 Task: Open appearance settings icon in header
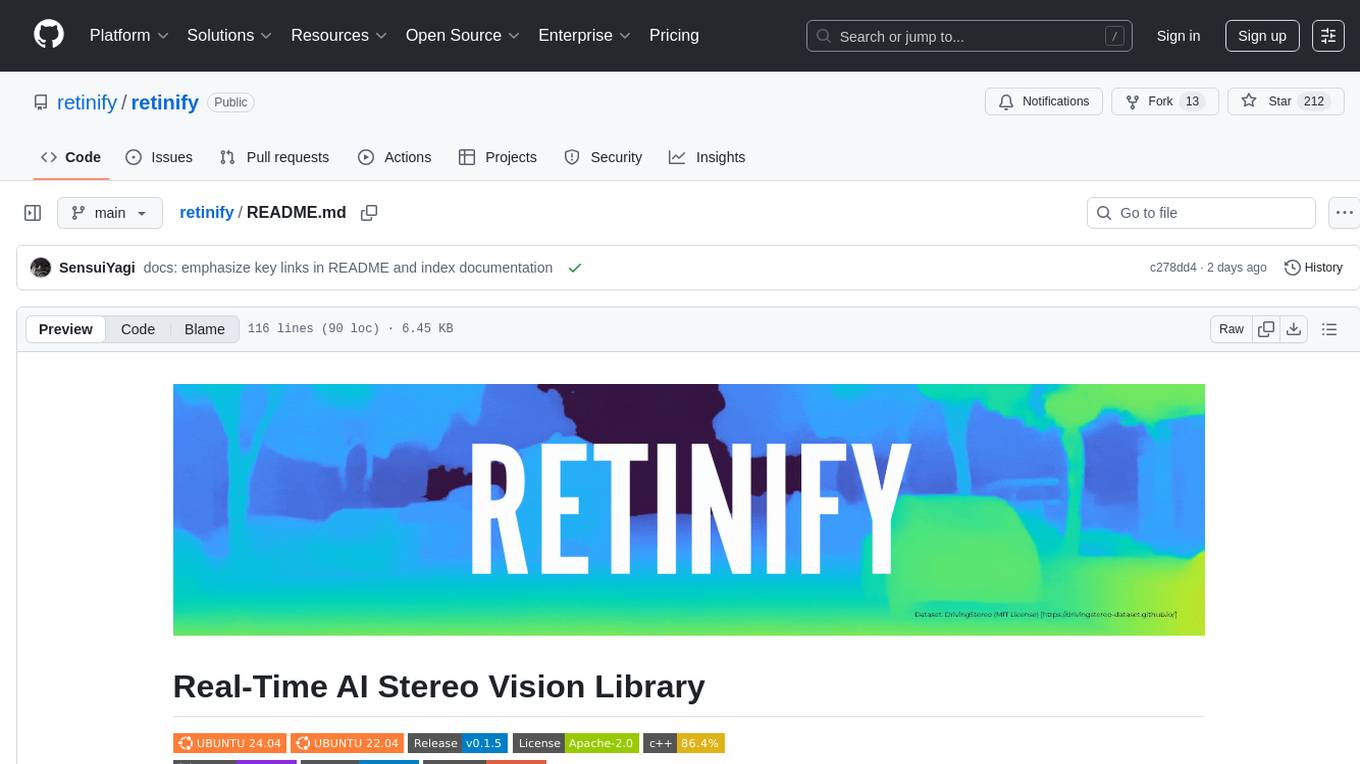pos(1328,36)
